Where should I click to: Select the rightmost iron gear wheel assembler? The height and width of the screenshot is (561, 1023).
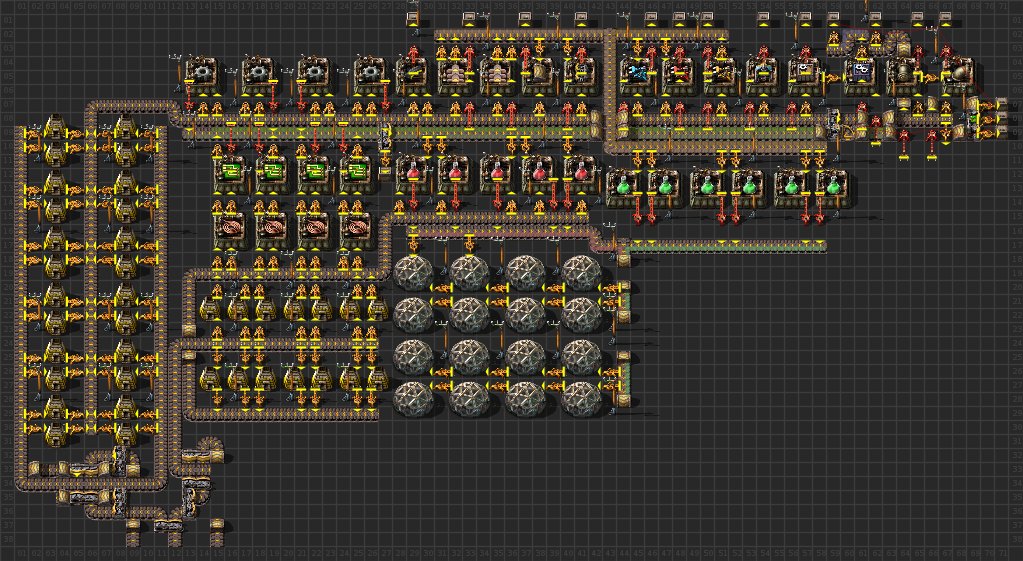point(372,73)
